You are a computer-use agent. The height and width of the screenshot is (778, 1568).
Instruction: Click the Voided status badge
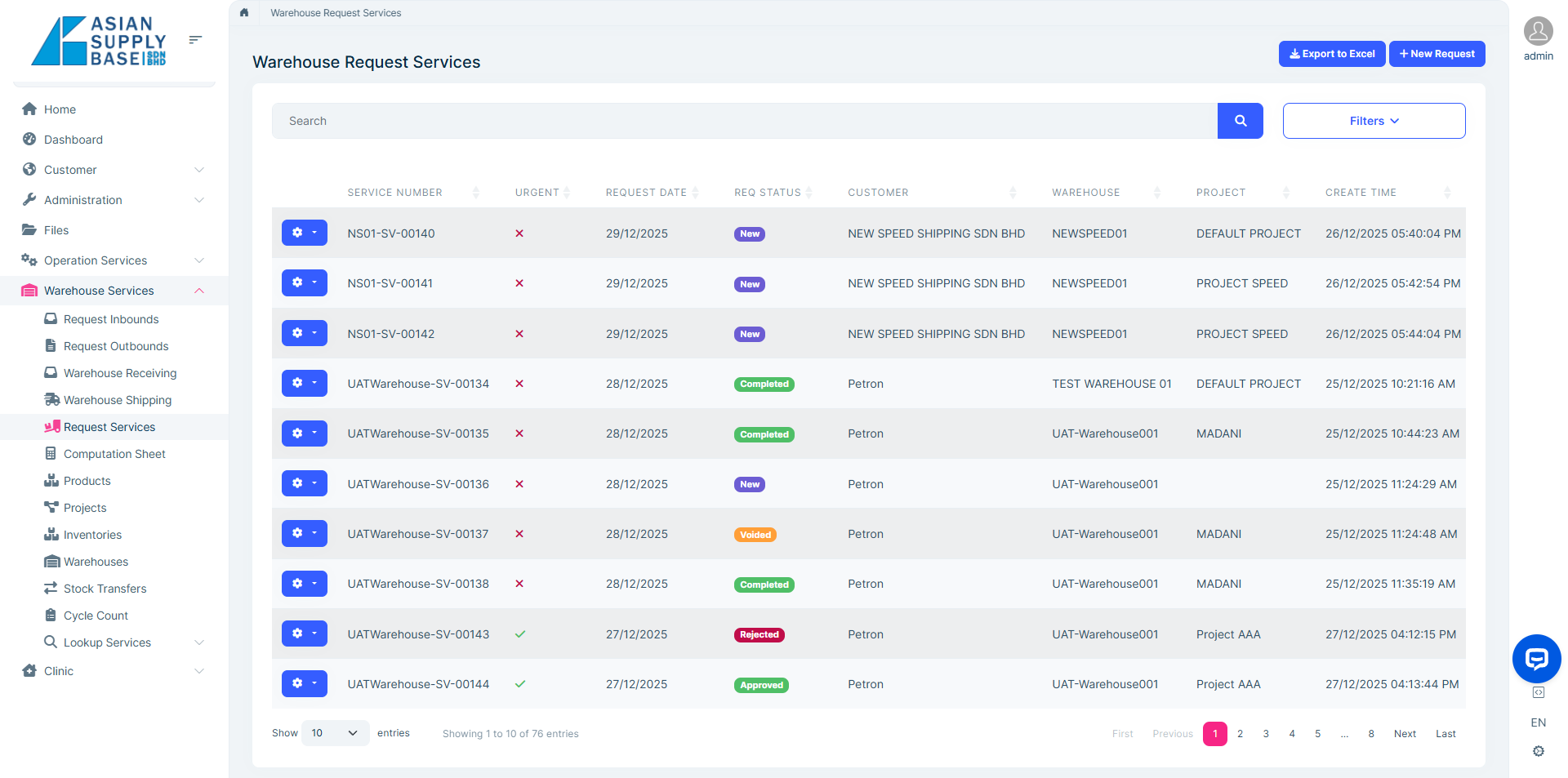coord(755,535)
